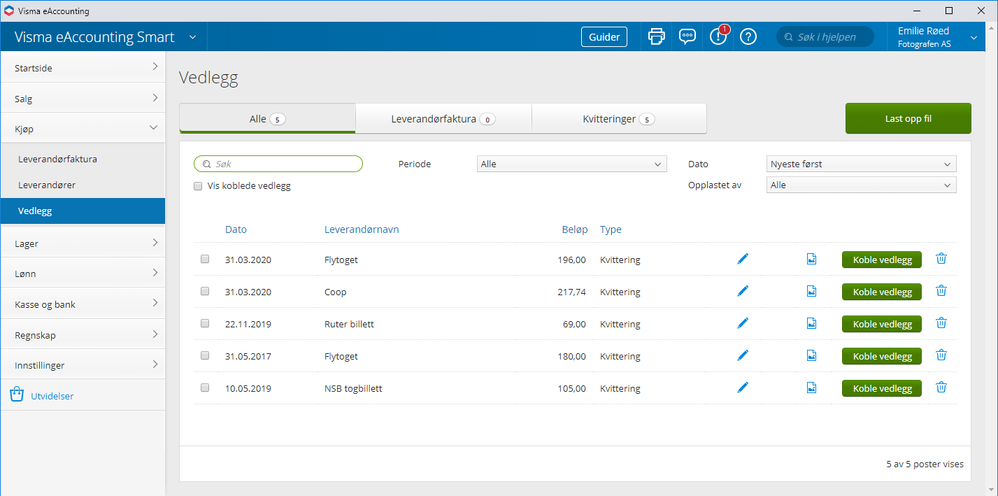The width and height of the screenshot is (998, 496).
Task: Tick the Vis koblede vedlegg checkbox
Action: click(x=198, y=187)
